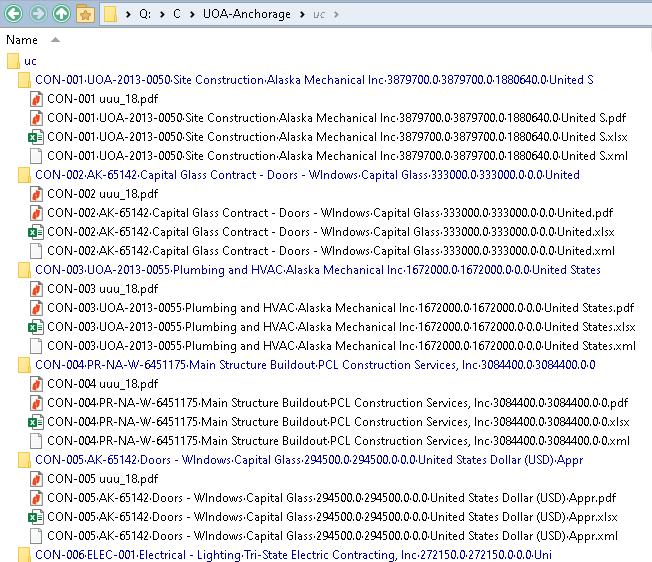Screen dimensions: 652x562
Task: Open CON-005 Doors - Windows Appr.xlsx
Action: tap(332, 517)
